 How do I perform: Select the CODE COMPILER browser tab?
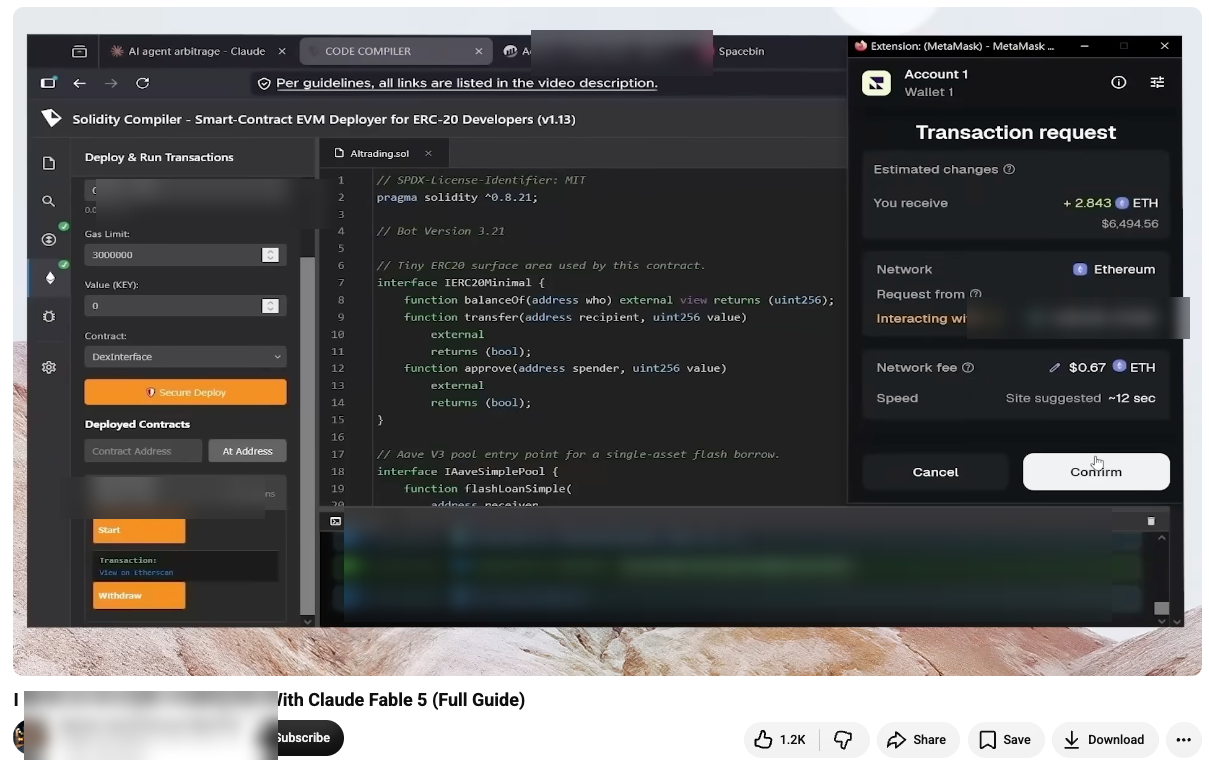point(395,51)
